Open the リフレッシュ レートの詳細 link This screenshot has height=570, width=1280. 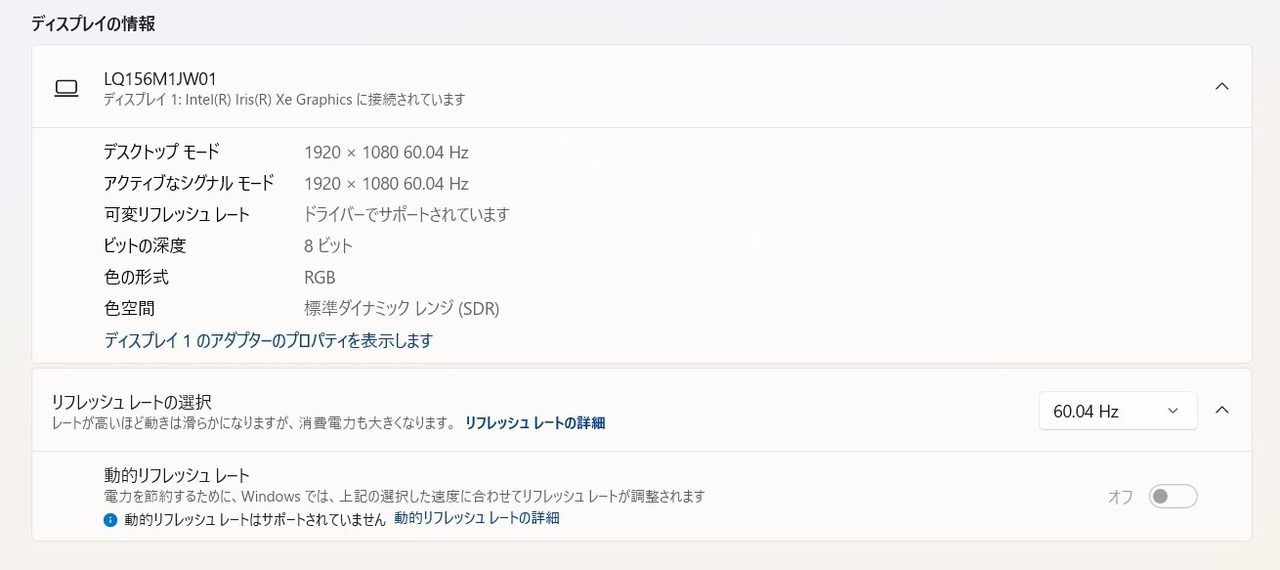click(534, 423)
